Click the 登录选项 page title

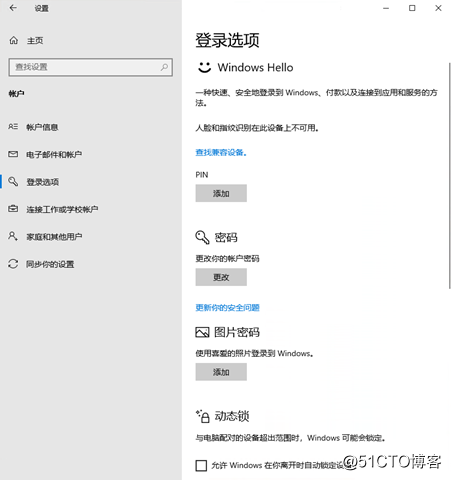(227, 40)
